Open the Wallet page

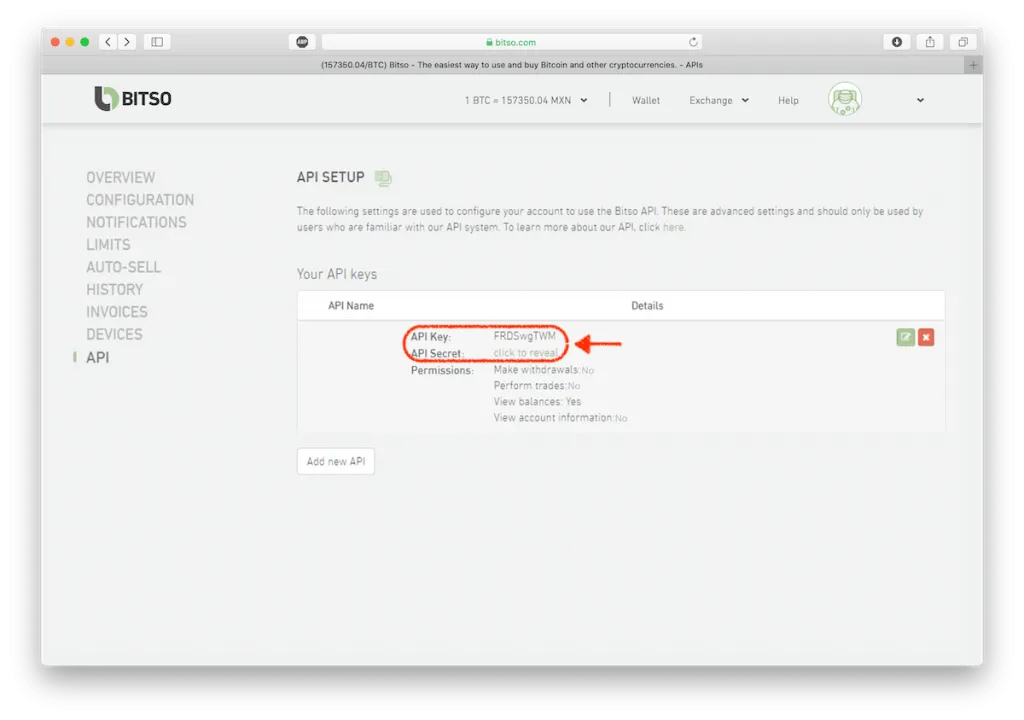646,100
